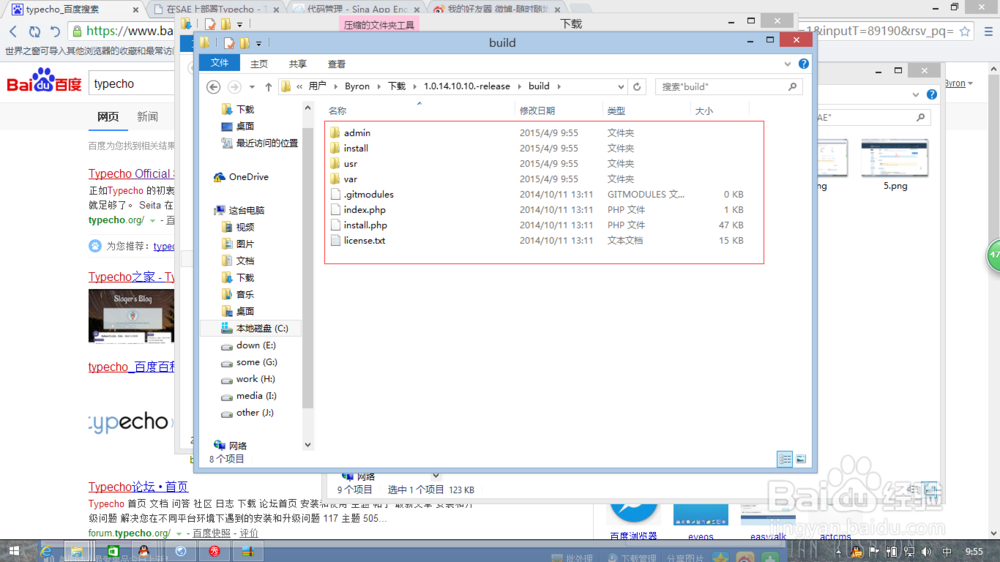1000x562 pixels.
Task: Click volume icon in system tray
Action: [927, 552]
